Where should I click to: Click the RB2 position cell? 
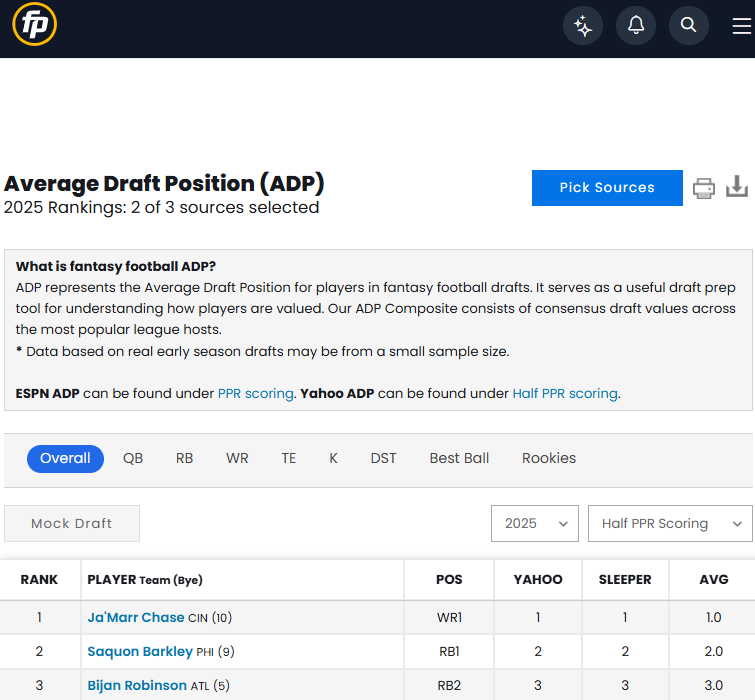(449, 685)
